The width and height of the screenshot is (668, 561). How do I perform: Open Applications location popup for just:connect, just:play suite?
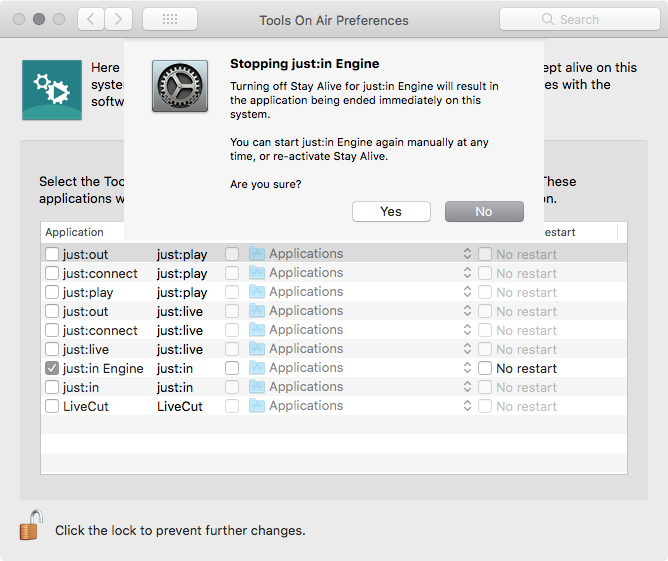coord(360,273)
